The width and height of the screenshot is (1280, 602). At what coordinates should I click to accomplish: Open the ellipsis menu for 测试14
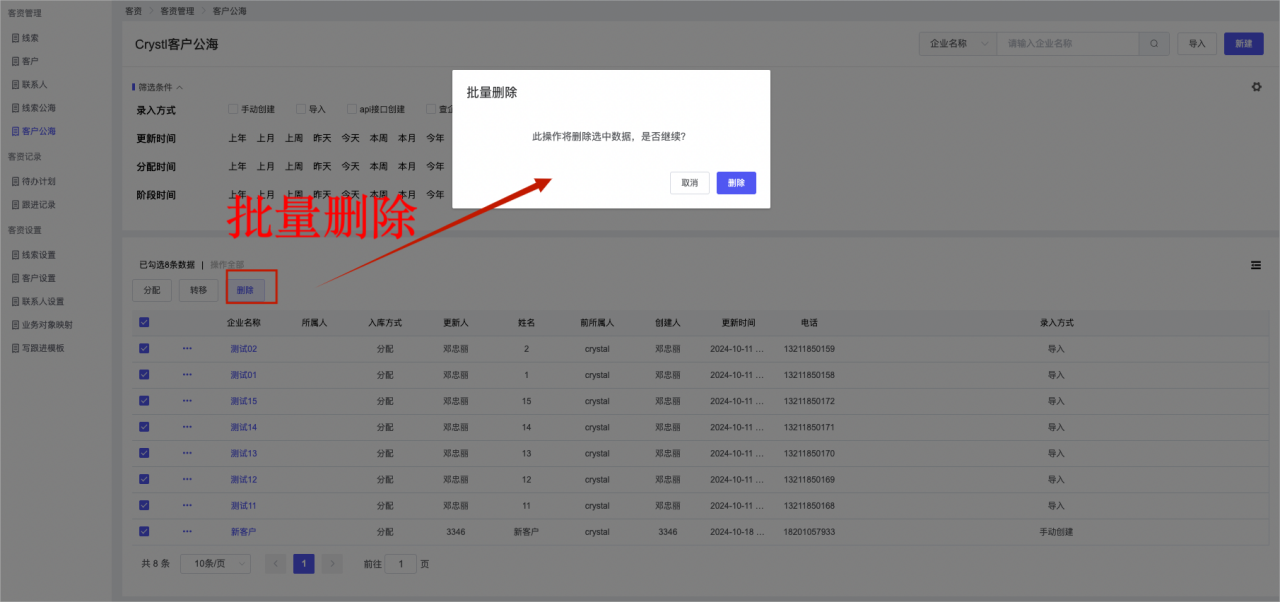point(187,426)
